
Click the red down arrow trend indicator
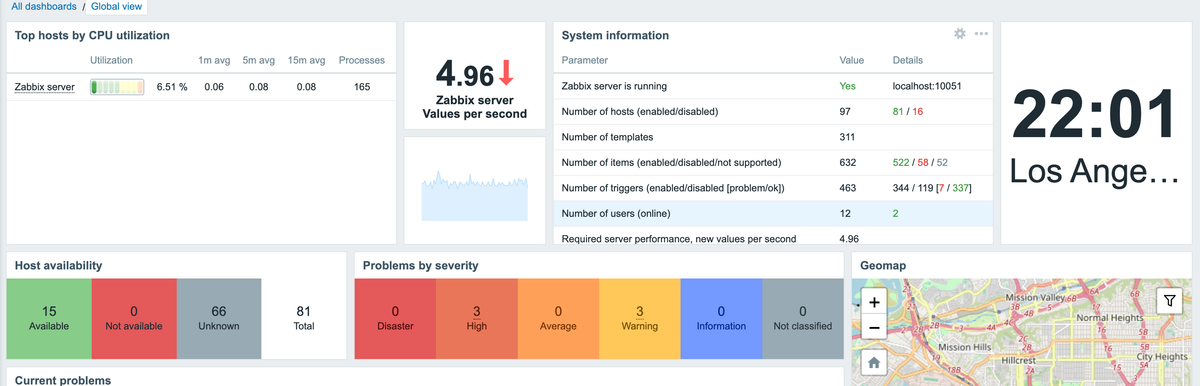(x=506, y=74)
